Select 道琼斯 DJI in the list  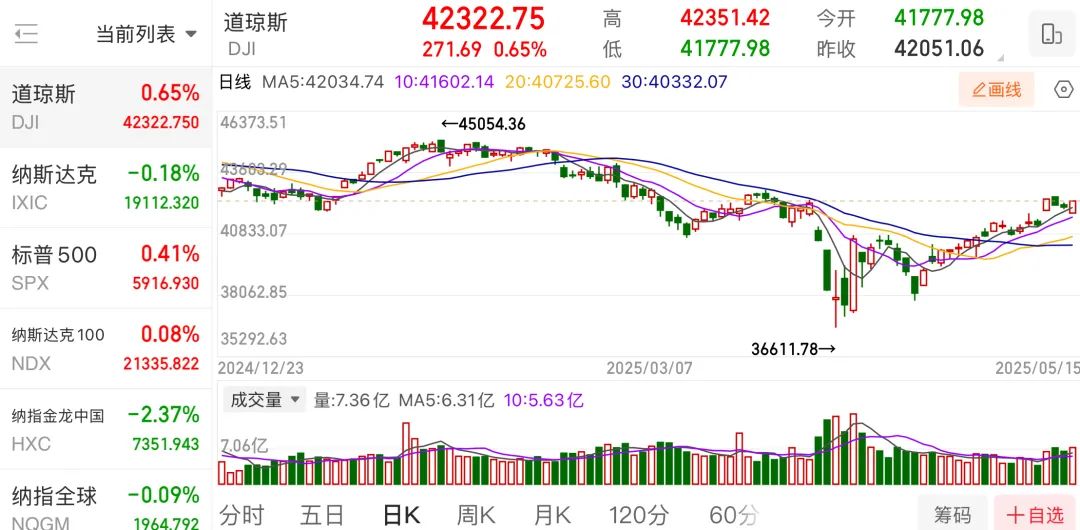(105, 107)
